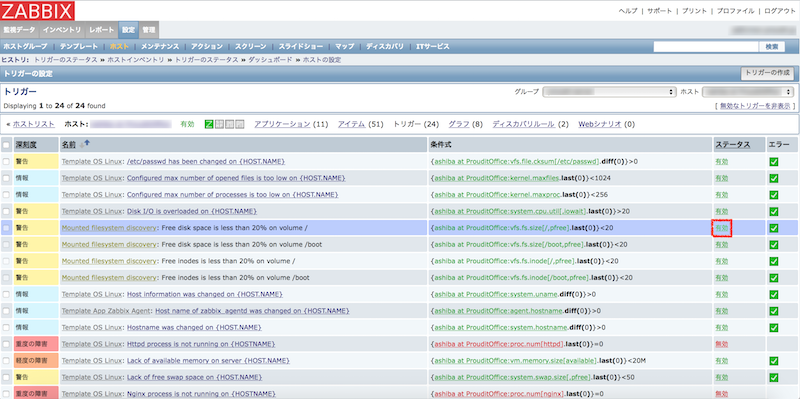Screen dimensions: 800x399
Task: Tick checkbox for /etc/passwd changed trigger
Action: pyautogui.click(x=6, y=162)
